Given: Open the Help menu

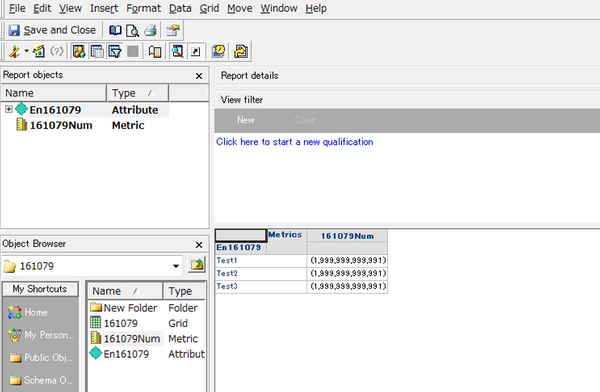Looking at the screenshot, I should (x=316, y=8).
